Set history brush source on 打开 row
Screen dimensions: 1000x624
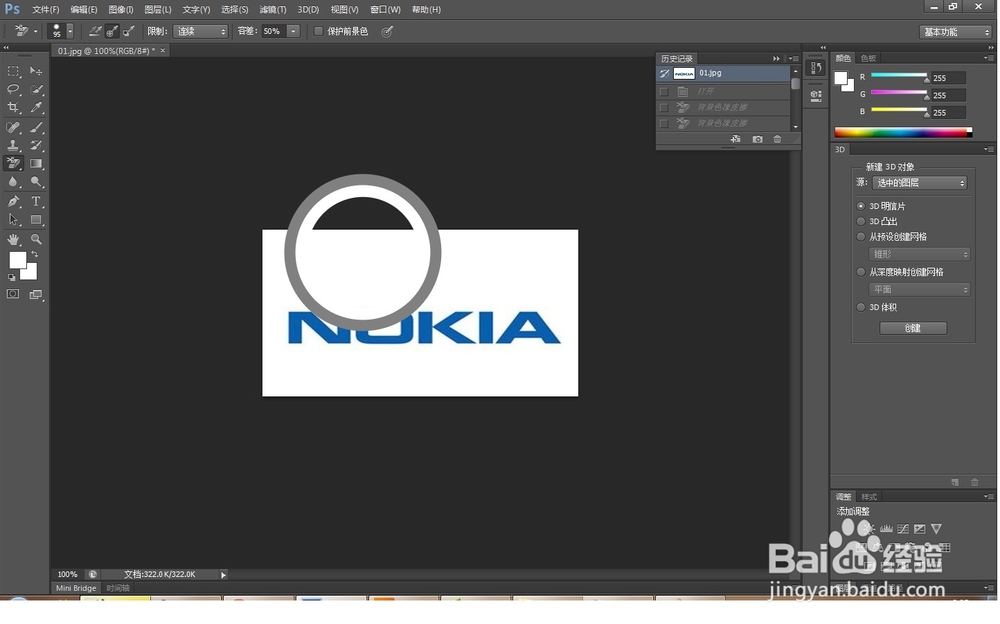point(663,91)
